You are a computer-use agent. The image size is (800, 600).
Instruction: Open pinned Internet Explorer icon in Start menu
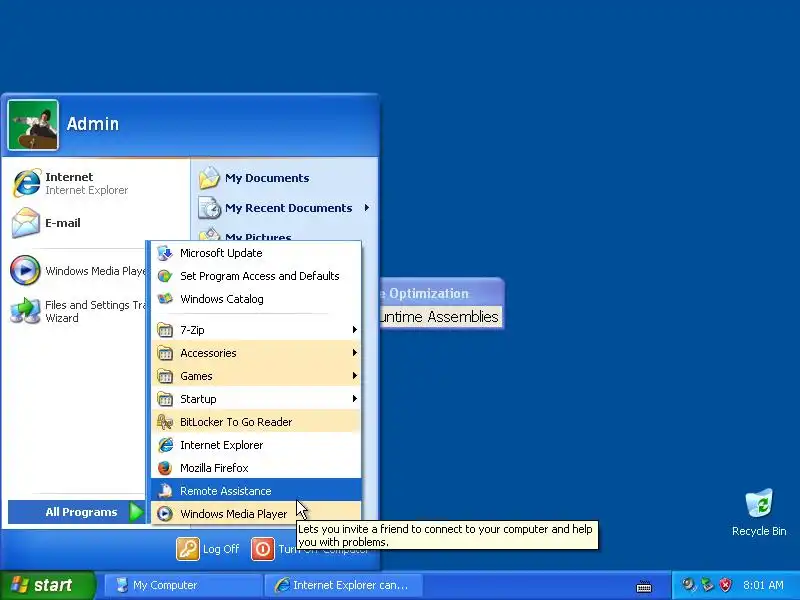click(x=26, y=183)
